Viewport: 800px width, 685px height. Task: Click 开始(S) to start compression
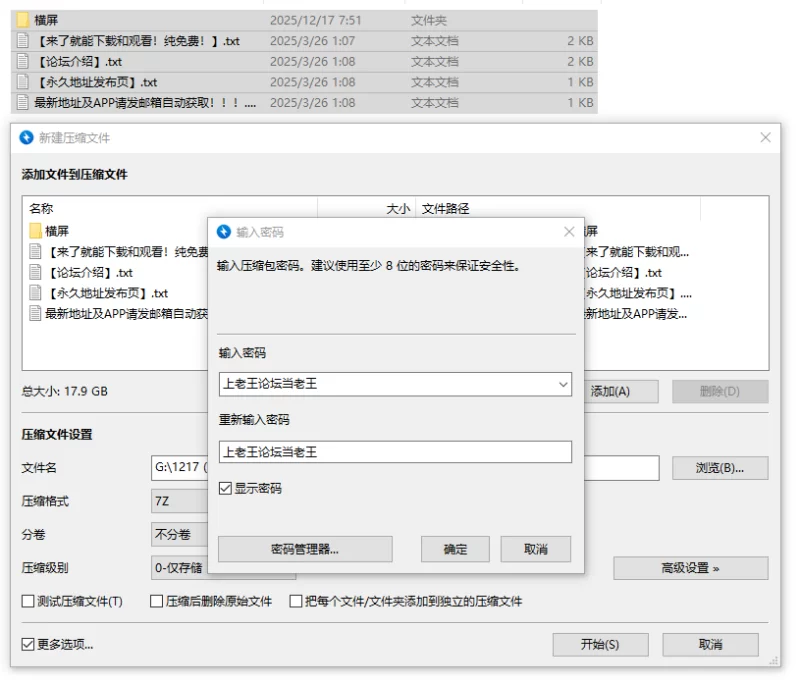[601, 645]
